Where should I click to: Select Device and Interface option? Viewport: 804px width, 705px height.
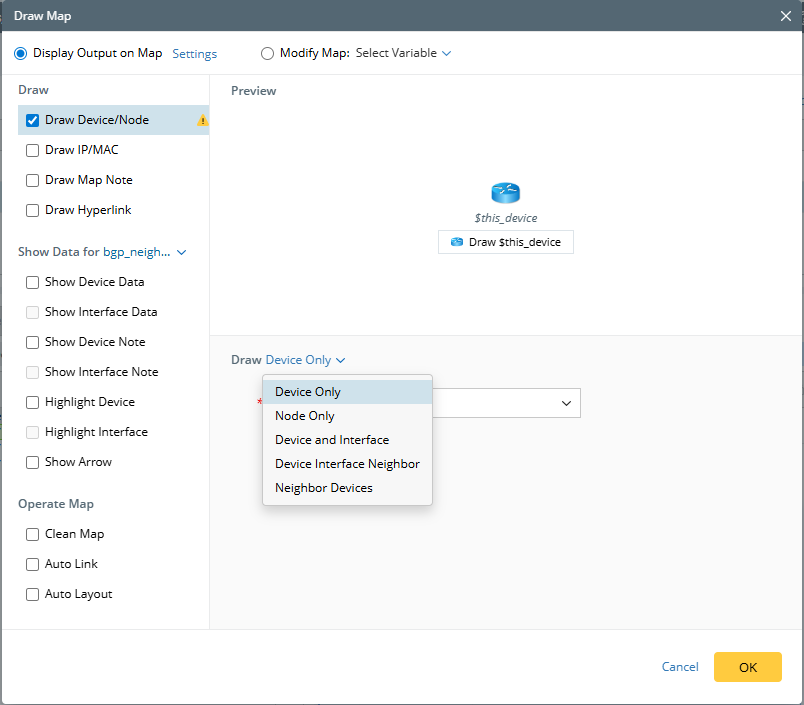coord(332,440)
